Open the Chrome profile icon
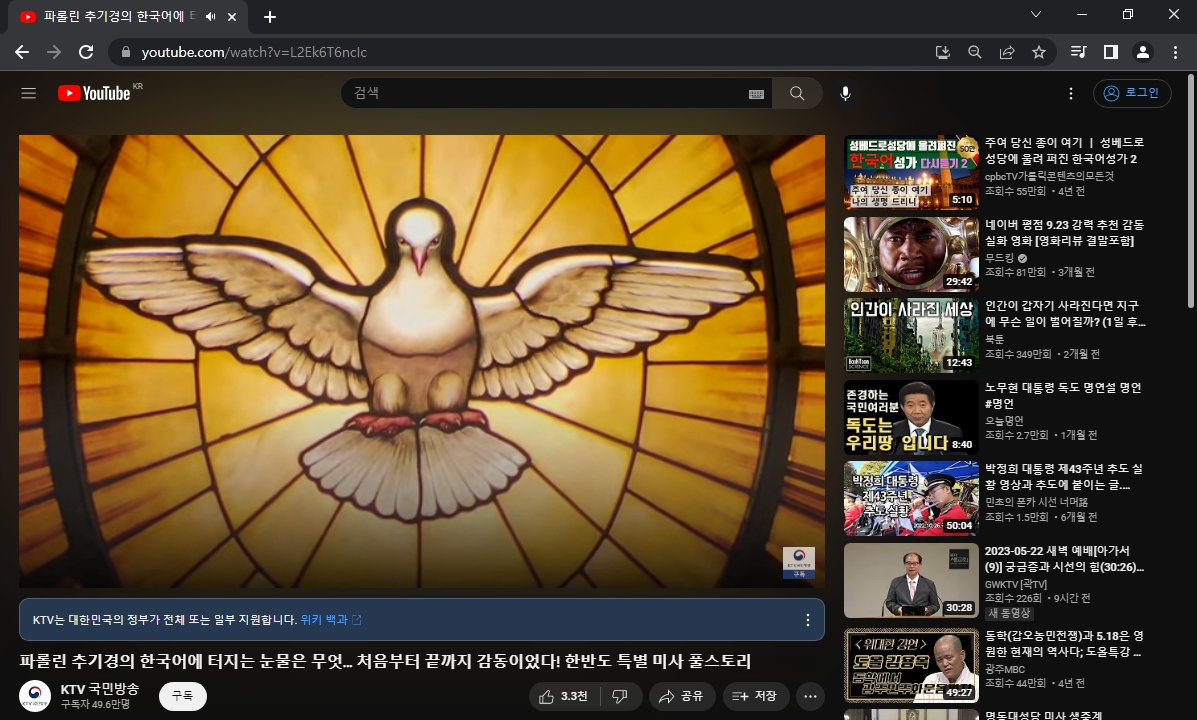The height and width of the screenshot is (720, 1197). tap(1143, 52)
